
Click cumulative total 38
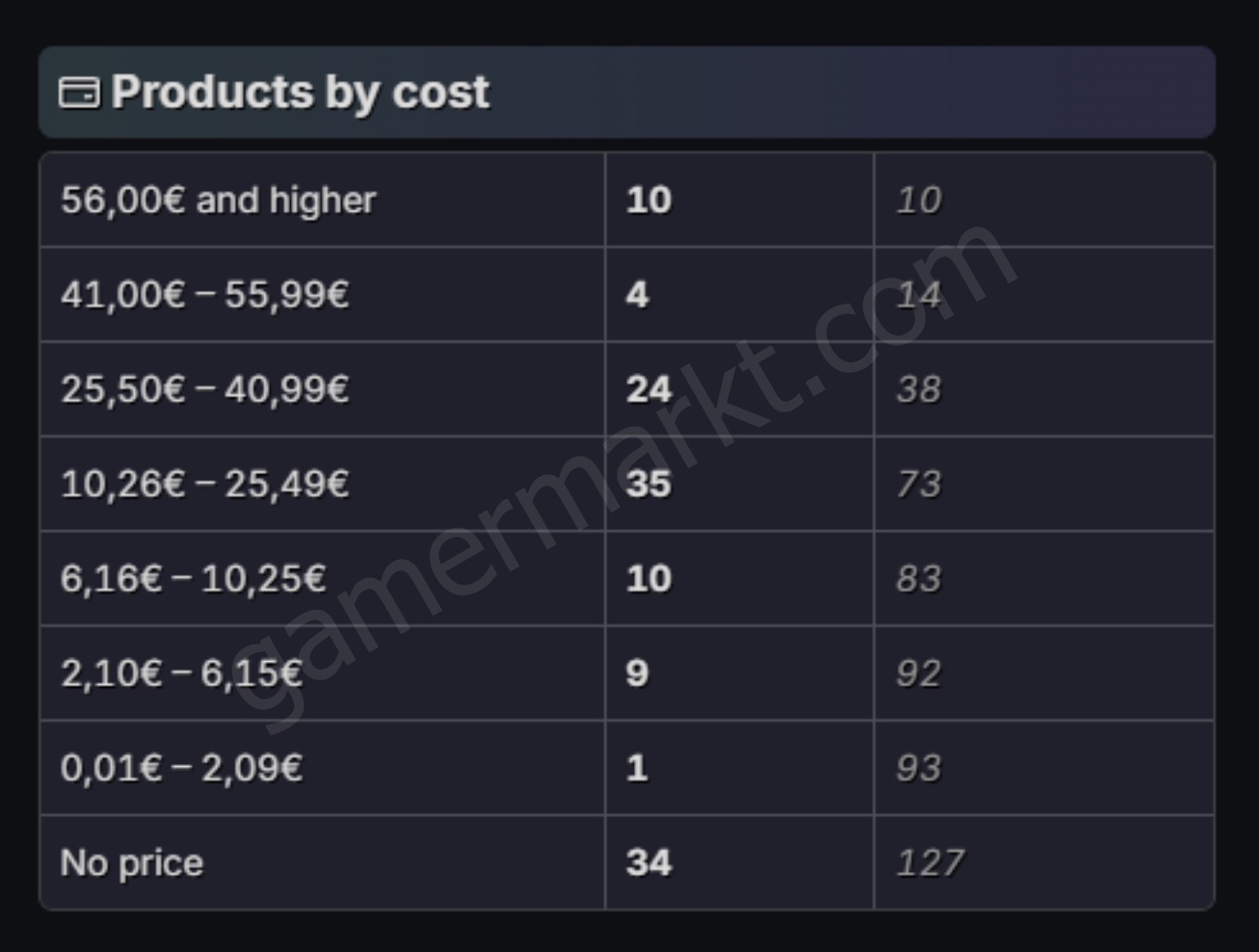[919, 389]
